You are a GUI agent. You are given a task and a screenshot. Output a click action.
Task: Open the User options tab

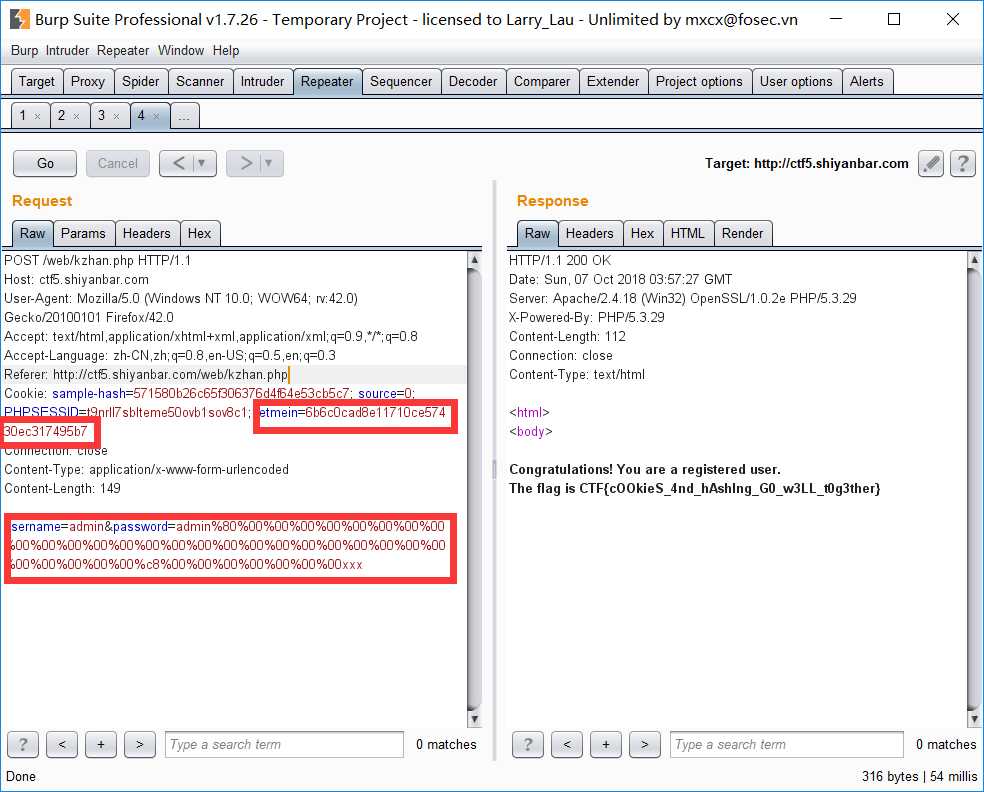click(x=796, y=82)
